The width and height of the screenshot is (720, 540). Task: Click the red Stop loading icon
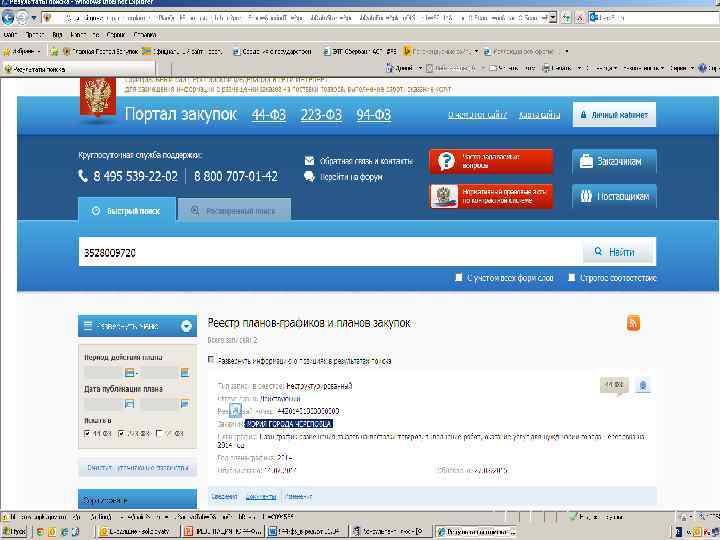point(580,17)
